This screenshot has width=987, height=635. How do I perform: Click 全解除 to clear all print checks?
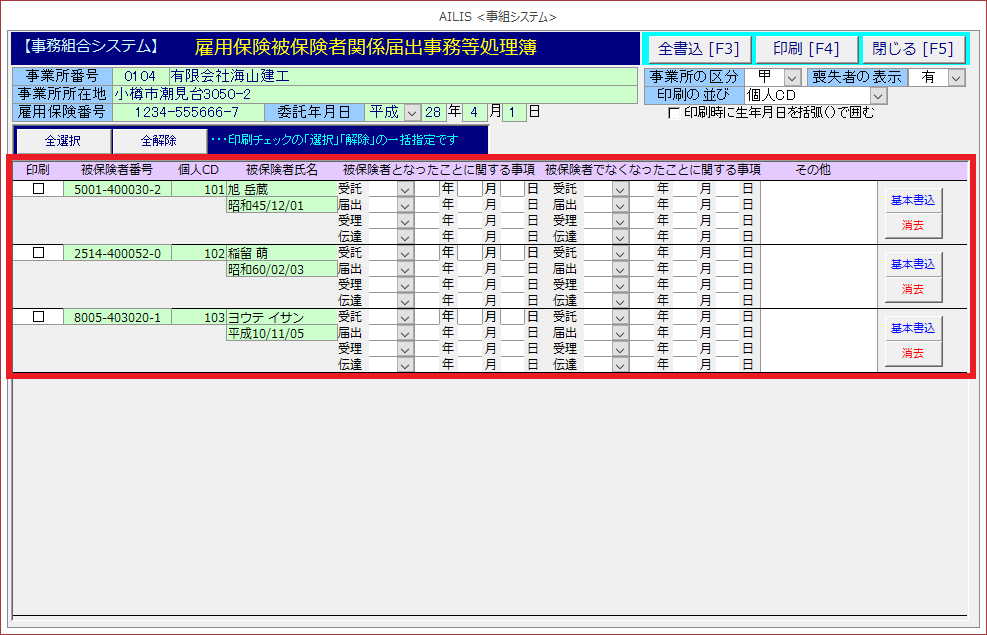tap(158, 141)
